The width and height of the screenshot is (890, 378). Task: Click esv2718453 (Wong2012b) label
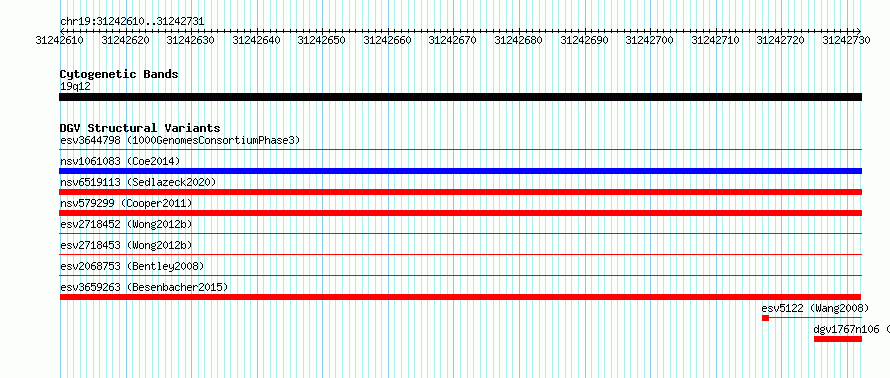pos(126,245)
